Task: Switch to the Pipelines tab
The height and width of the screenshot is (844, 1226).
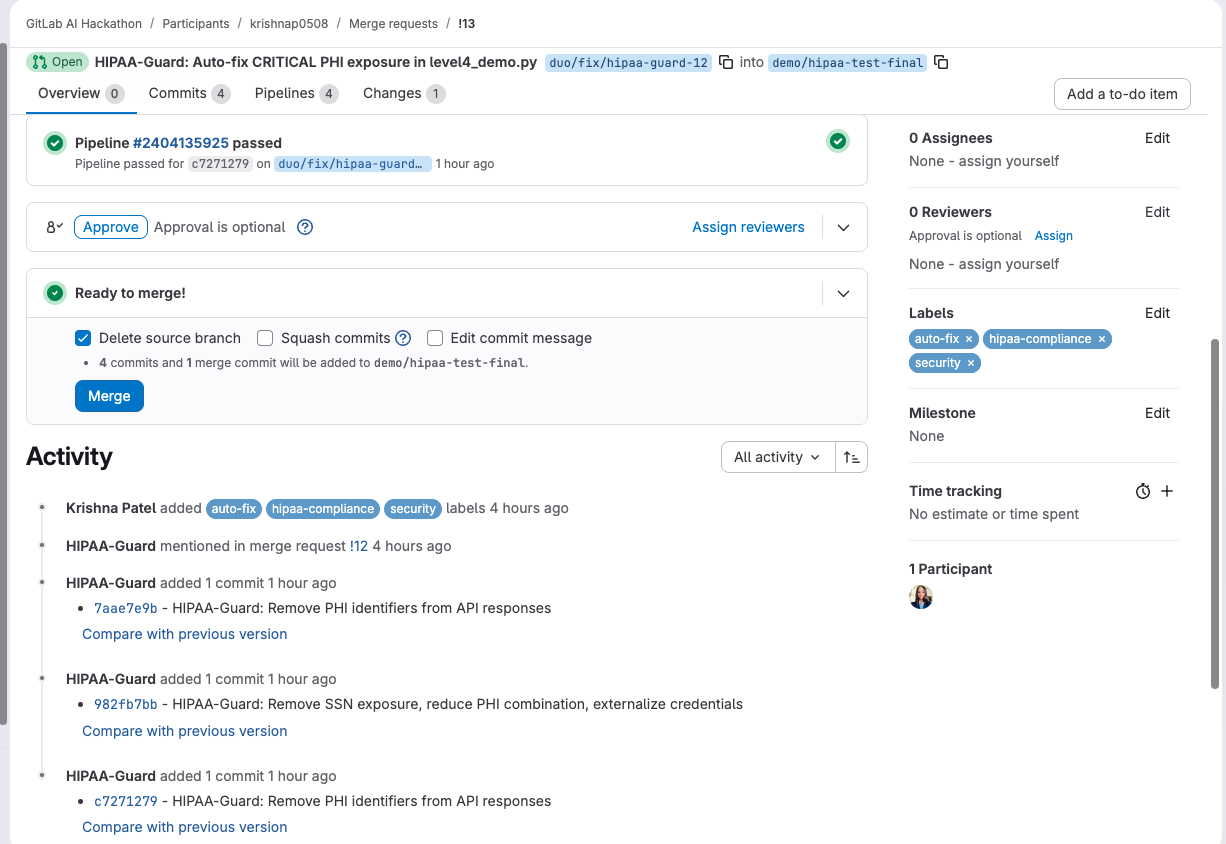Action: [296, 93]
